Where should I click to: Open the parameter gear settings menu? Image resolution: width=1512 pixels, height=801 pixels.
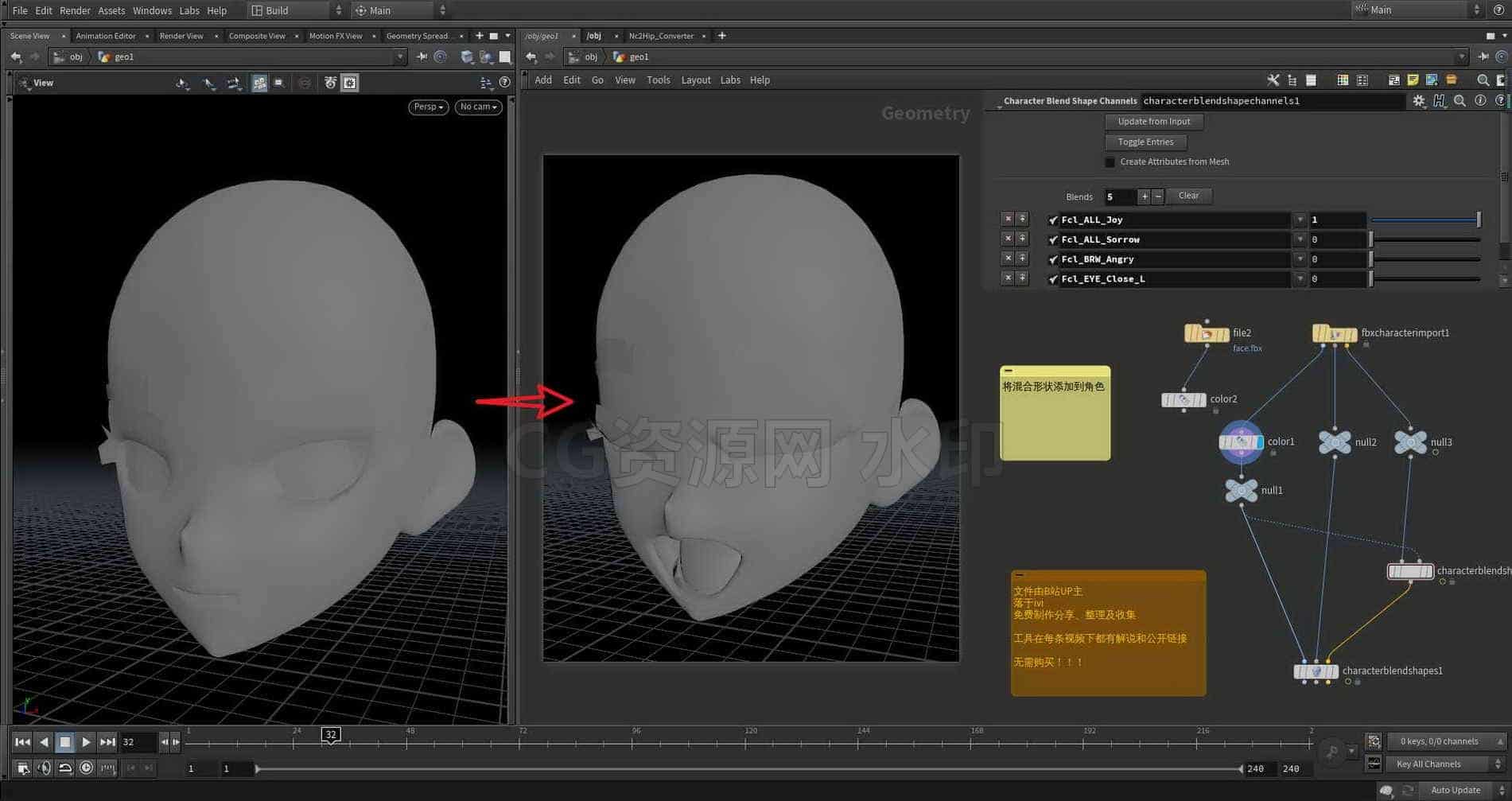[1419, 101]
